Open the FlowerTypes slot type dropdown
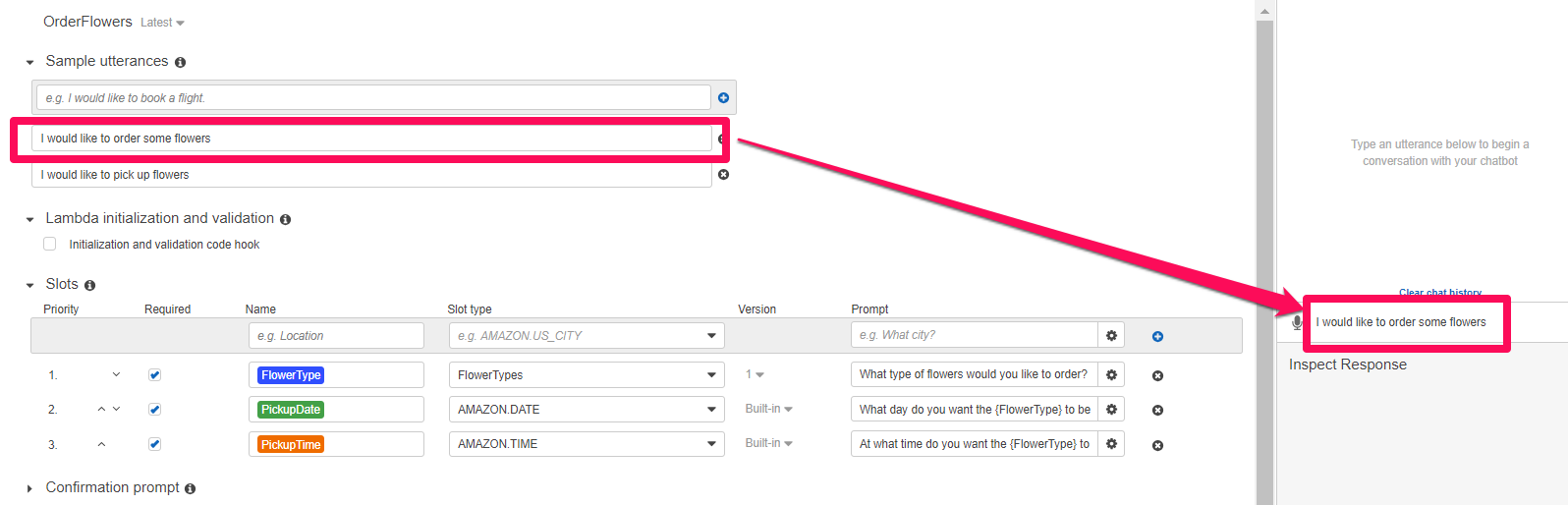Viewport: 1568px width, 505px height. [x=587, y=375]
